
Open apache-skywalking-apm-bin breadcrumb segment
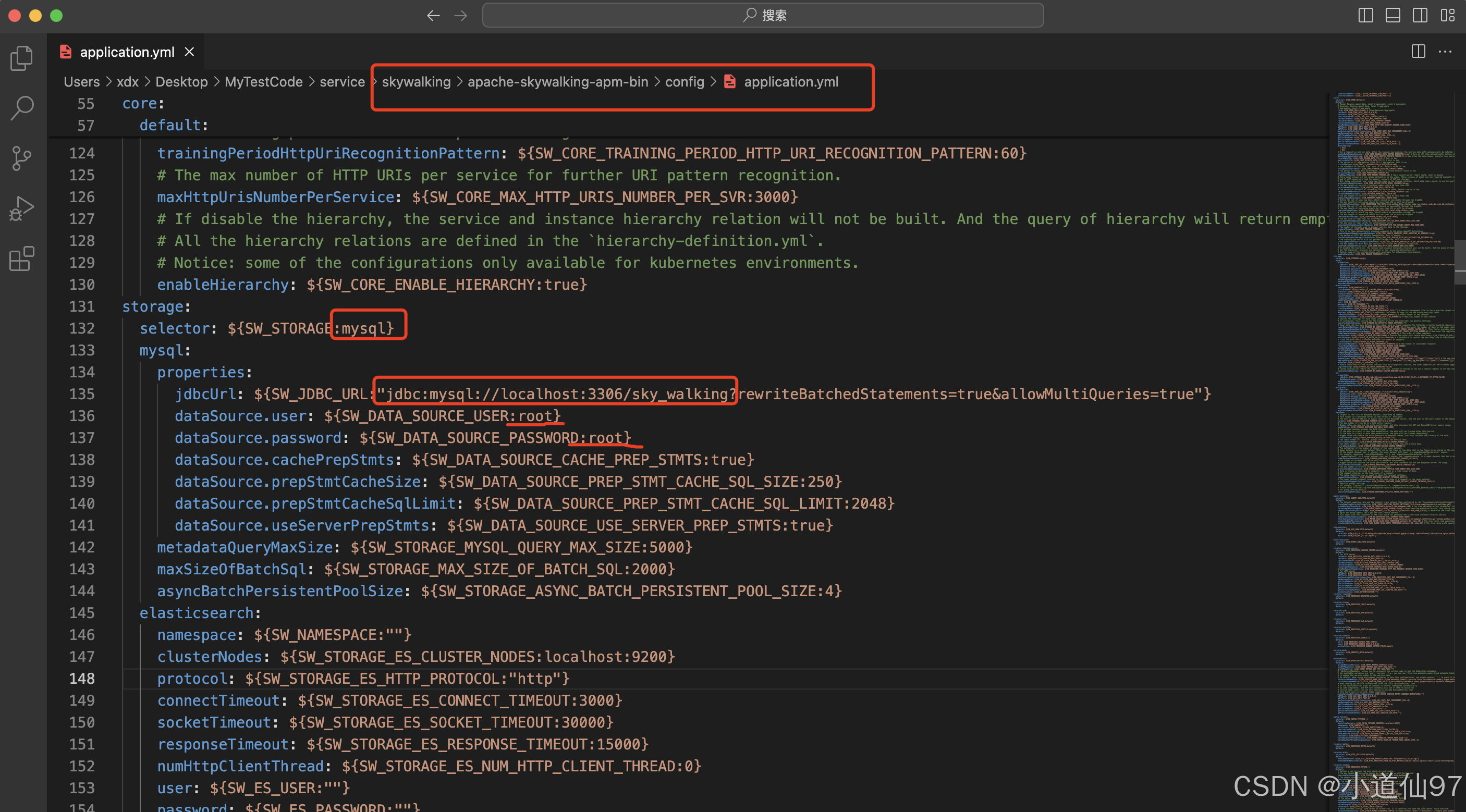pos(558,82)
